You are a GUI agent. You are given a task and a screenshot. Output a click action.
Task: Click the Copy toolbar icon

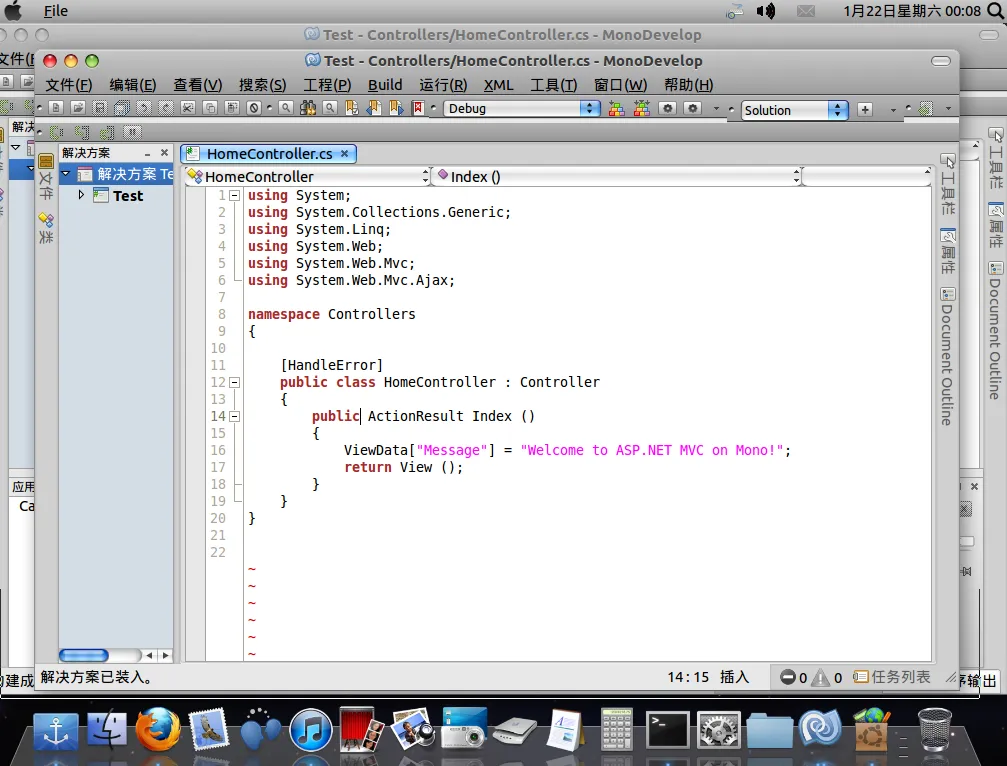coord(210,108)
